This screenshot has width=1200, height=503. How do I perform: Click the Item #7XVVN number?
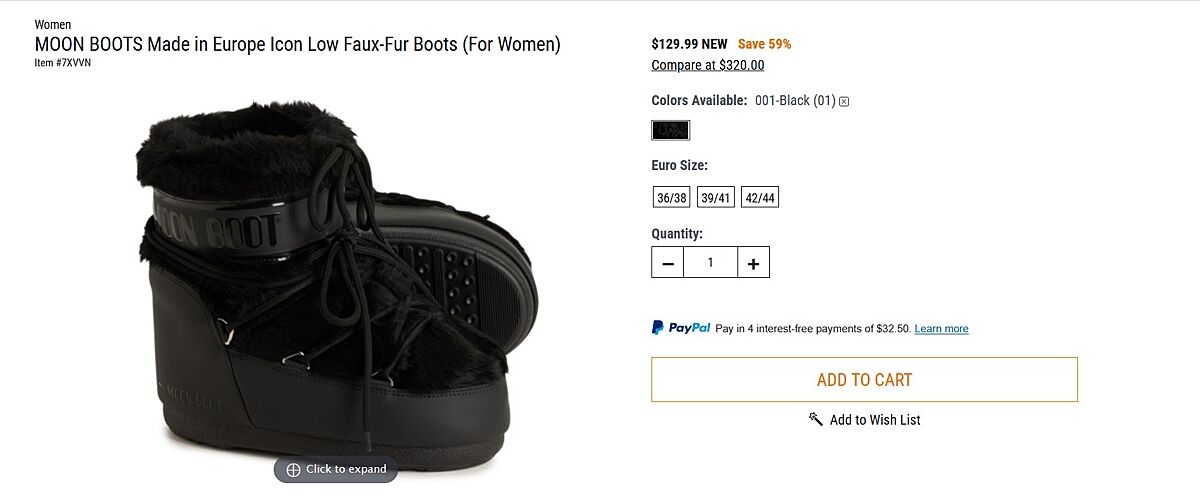62,63
